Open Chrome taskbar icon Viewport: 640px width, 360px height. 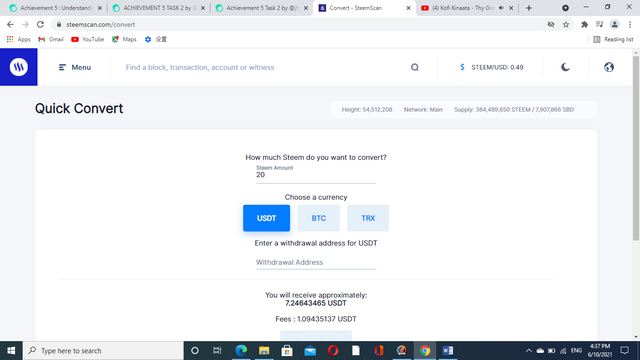(425, 351)
